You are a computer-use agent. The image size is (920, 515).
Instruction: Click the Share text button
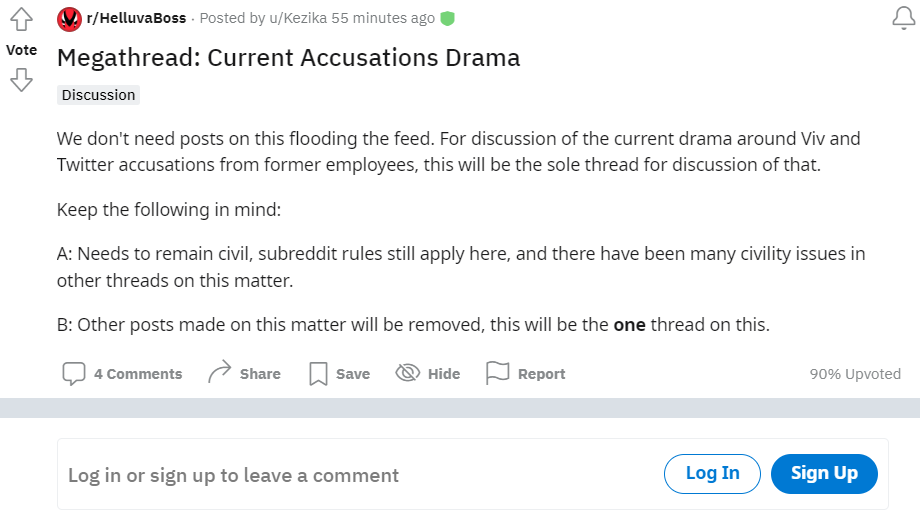tap(260, 374)
